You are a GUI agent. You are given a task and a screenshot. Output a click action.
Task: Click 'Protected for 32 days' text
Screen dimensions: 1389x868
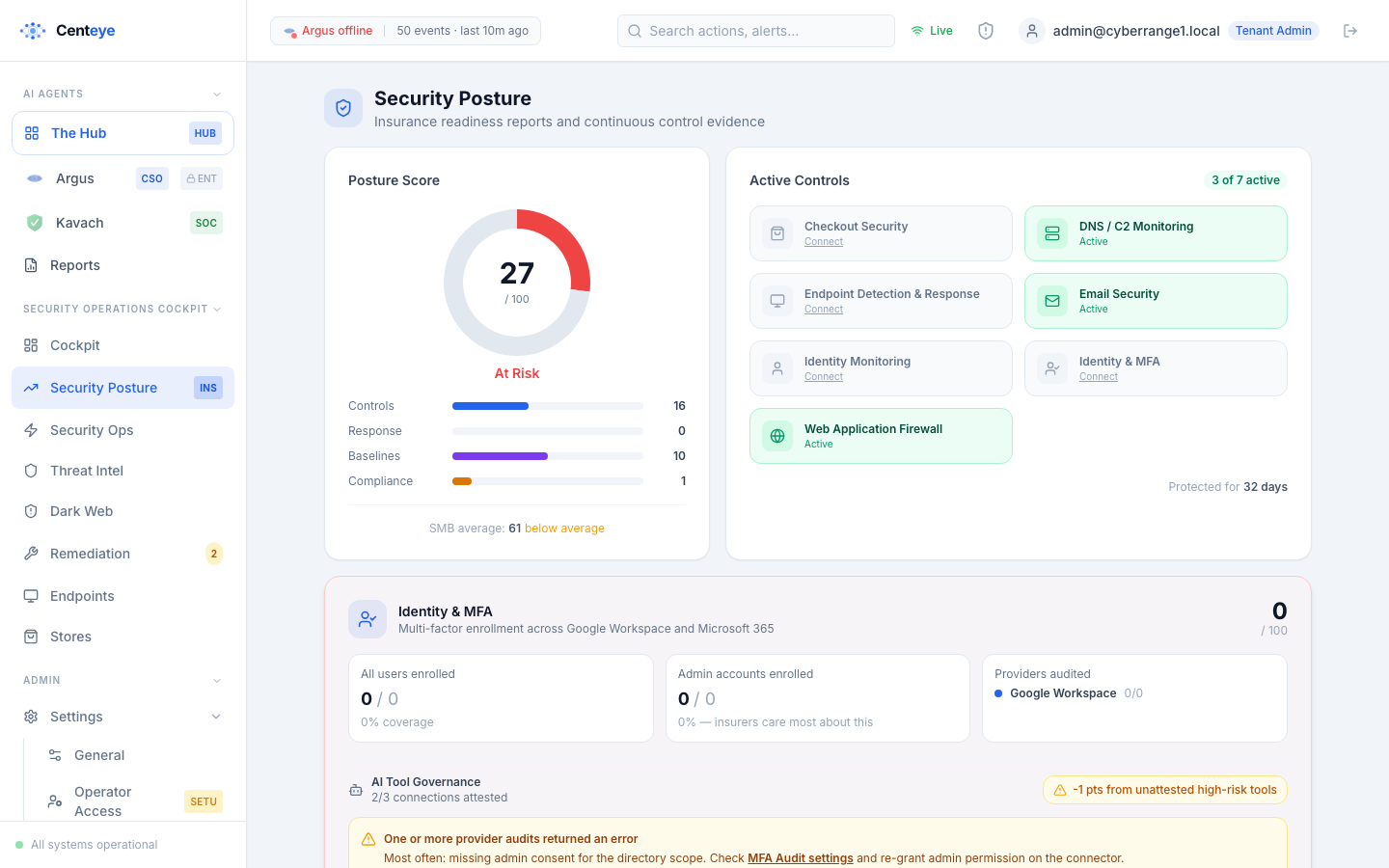[x=1228, y=487]
